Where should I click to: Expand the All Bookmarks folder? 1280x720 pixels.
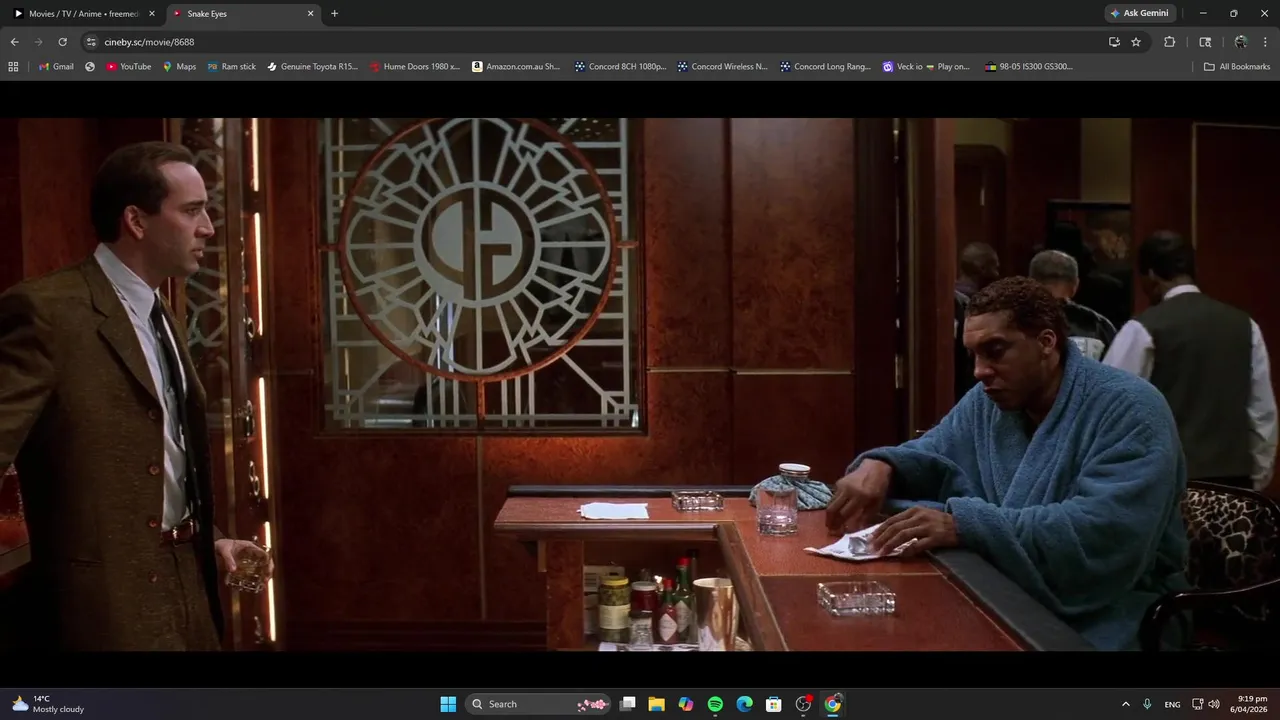pos(1237,67)
